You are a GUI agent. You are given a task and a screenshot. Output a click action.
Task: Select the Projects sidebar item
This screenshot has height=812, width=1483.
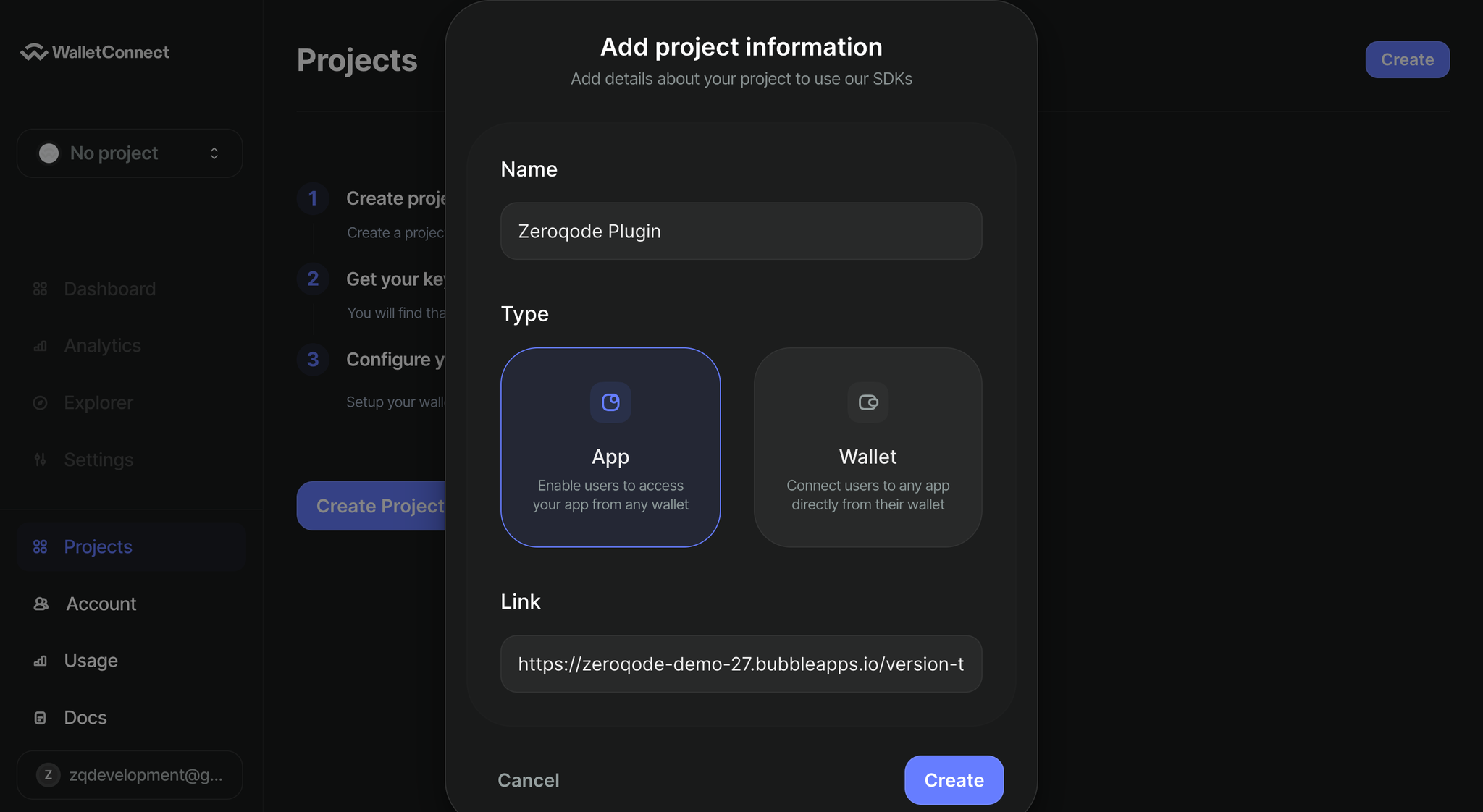131,546
